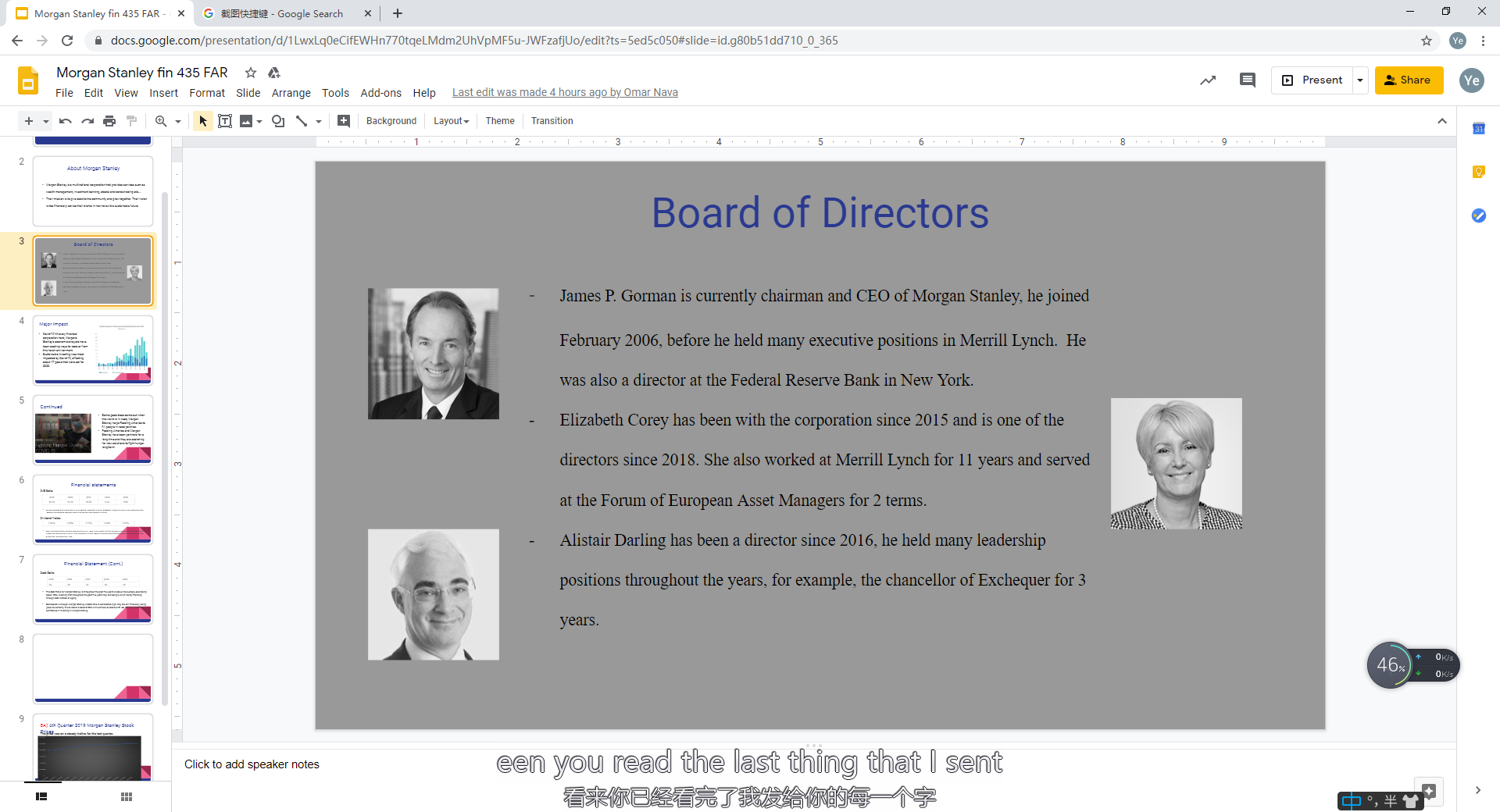Select the shape tool
Viewport: 1500px width, 812px height.
point(278,121)
